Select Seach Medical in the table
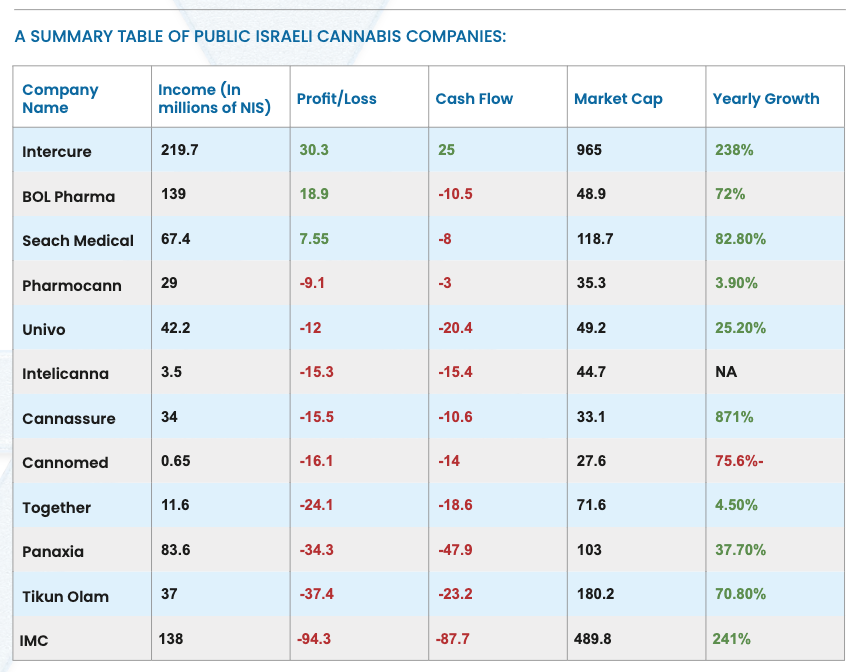Screen dimensions: 857x672 click(77, 240)
